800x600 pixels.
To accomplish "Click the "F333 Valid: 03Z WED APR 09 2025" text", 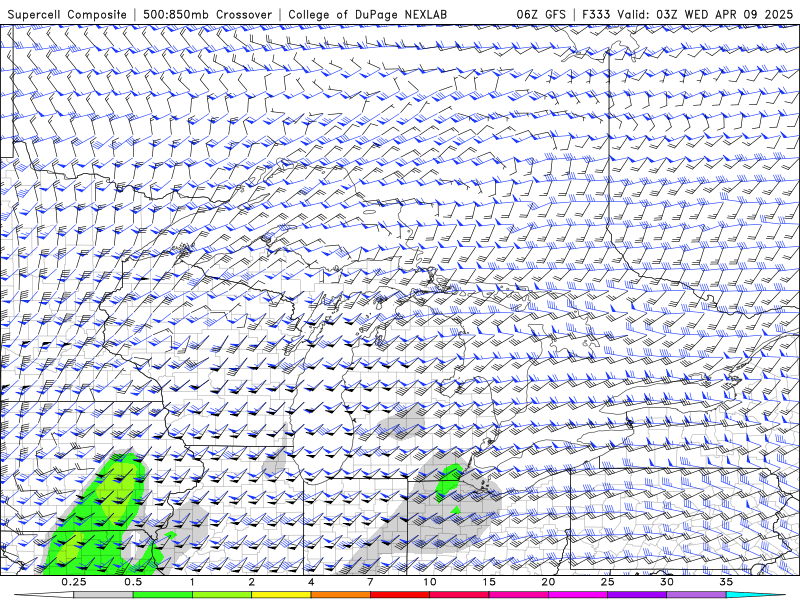I will (687, 14).
